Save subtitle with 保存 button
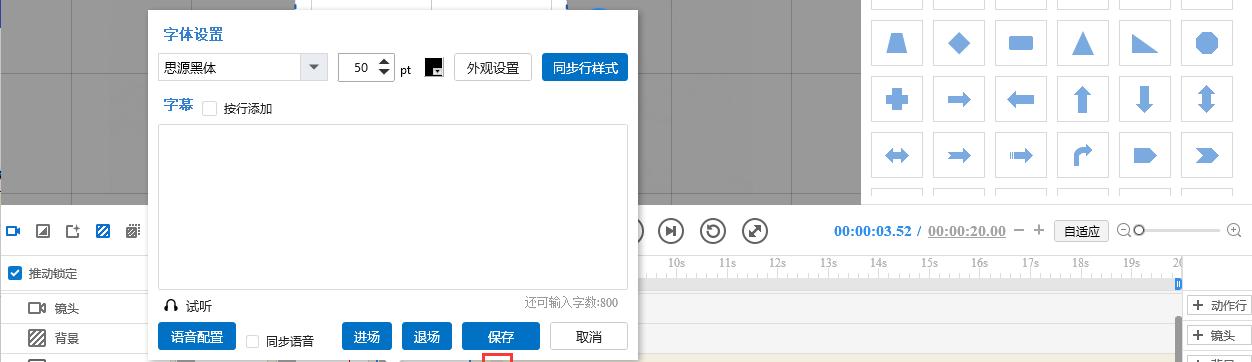This screenshot has height=362, width=1252. (x=501, y=336)
